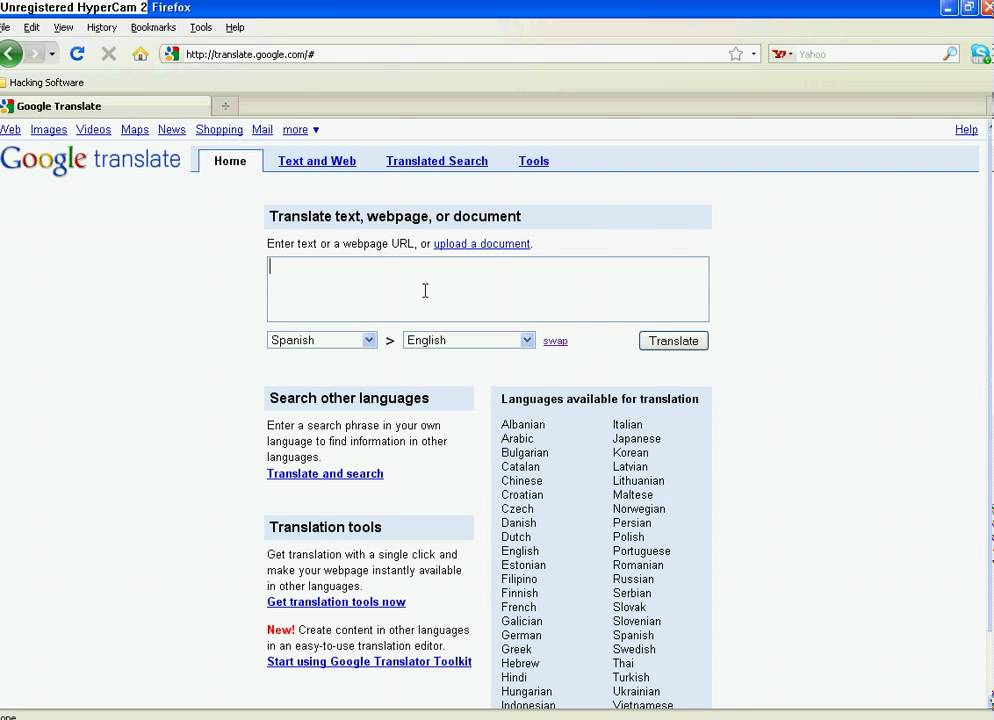Open the Translate and search link
The height and width of the screenshot is (720, 994).
tap(325, 473)
